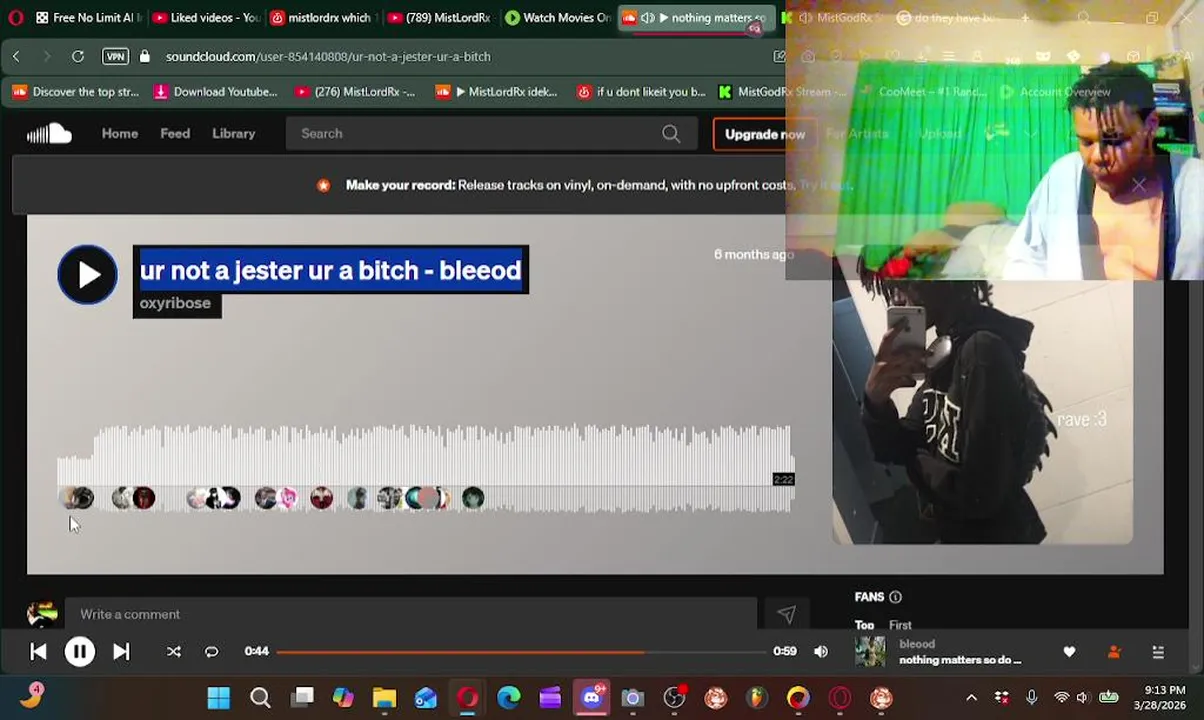Click the green commenter avatar on the waveform
1204x720 pixels.
click(473, 498)
